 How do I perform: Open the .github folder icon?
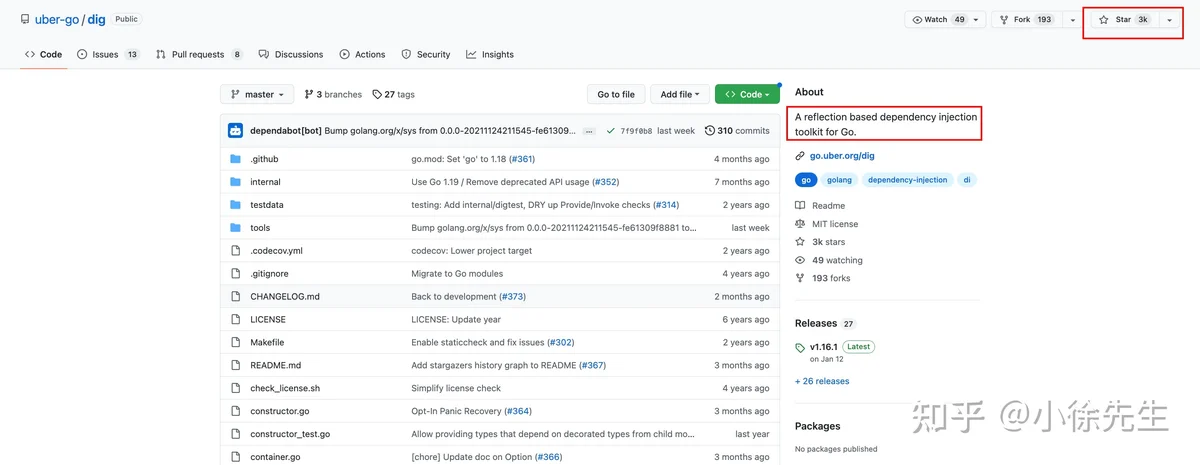tap(236, 159)
